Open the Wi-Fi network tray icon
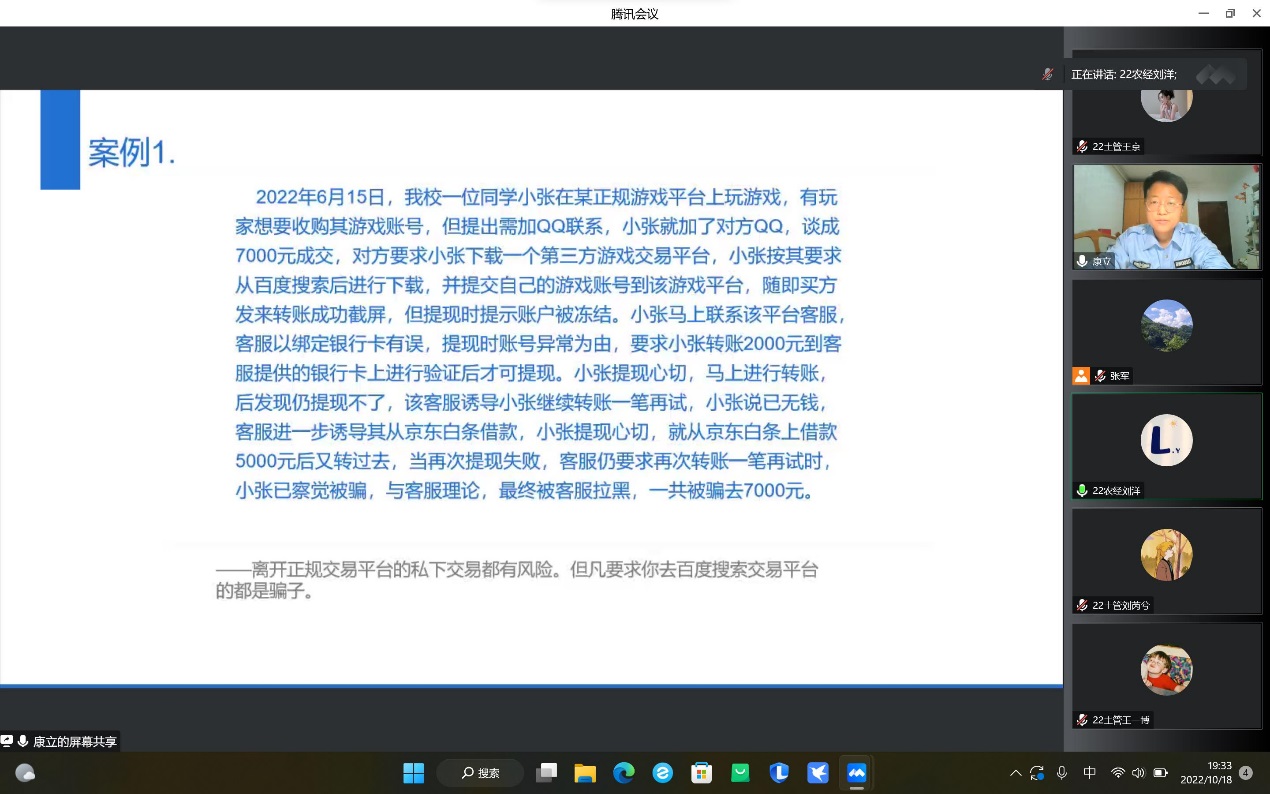The width and height of the screenshot is (1270, 794). (x=1118, y=773)
